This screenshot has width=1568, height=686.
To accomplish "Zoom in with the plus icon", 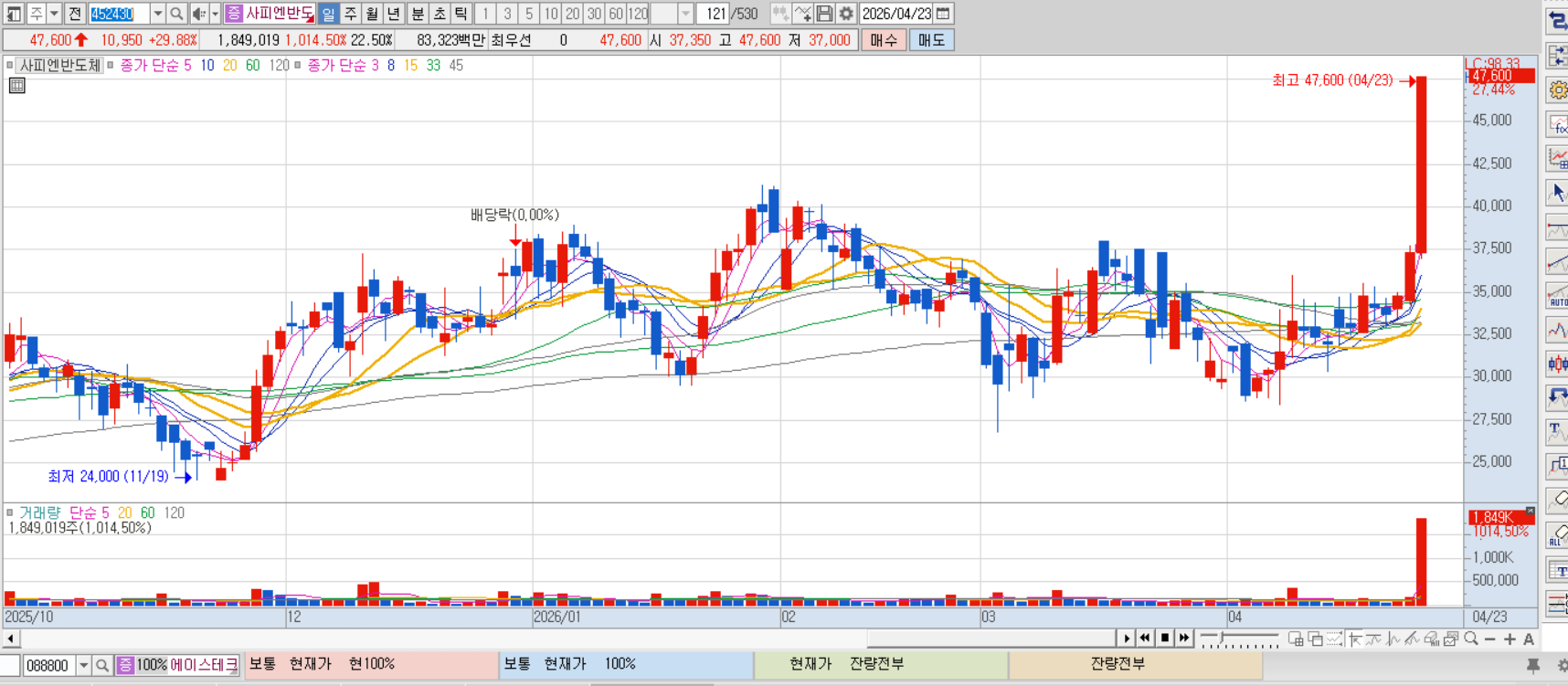I will [x=1510, y=639].
